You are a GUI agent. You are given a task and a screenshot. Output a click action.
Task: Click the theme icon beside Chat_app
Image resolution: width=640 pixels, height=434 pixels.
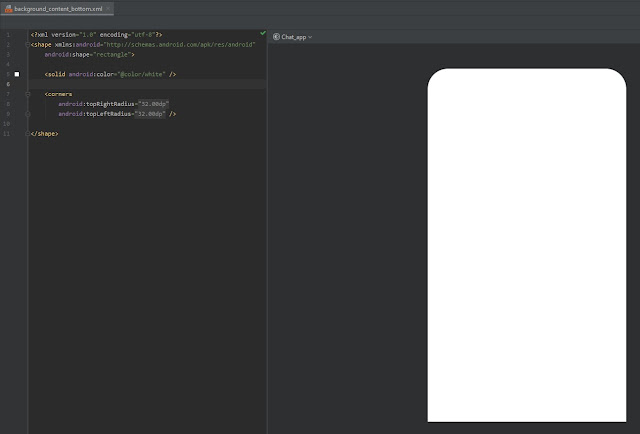(x=276, y=36)
